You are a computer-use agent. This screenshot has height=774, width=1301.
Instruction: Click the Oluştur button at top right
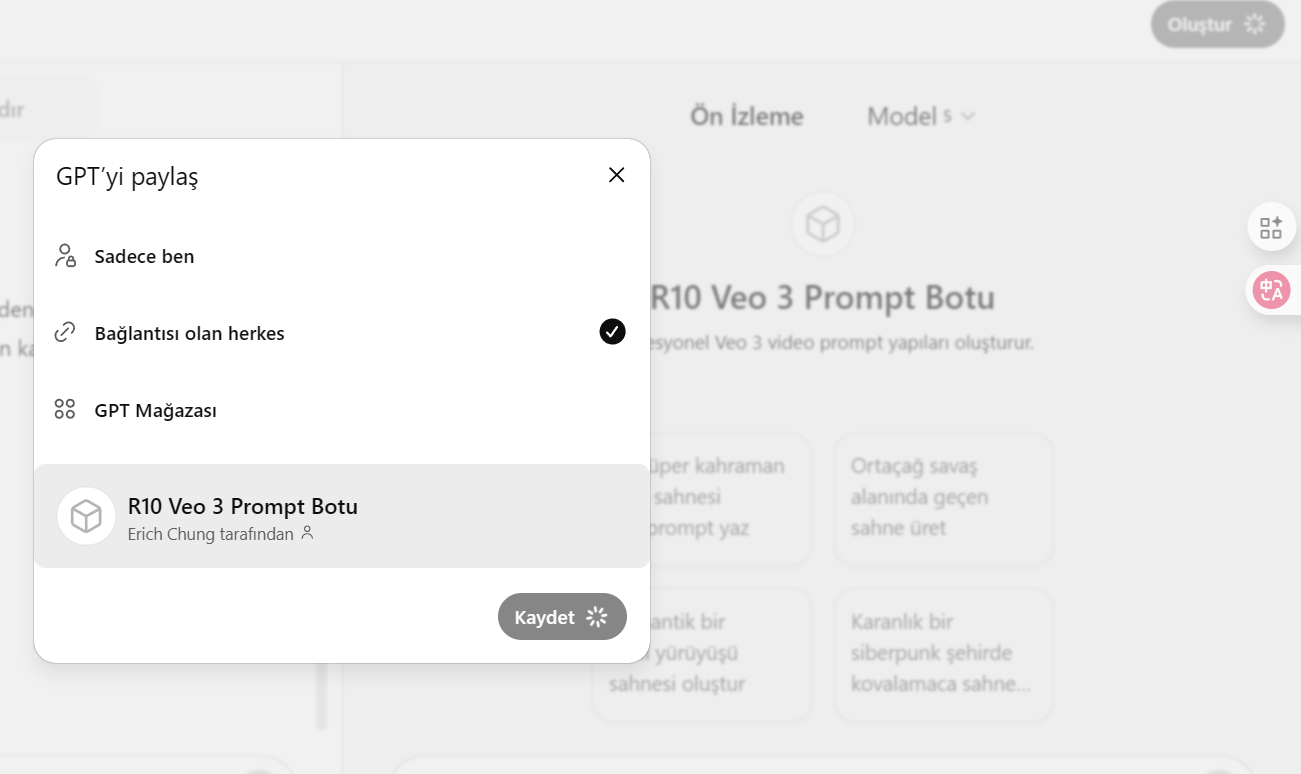pyautogui.click(x=1217, y=25)
